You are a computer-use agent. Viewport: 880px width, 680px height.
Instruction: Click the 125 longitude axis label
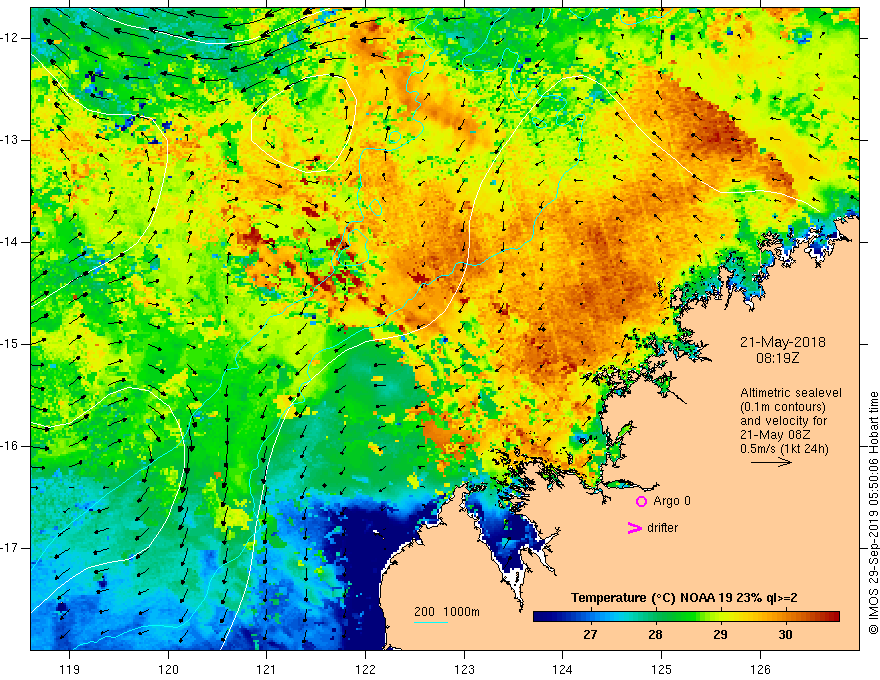[x=662, y=669]
